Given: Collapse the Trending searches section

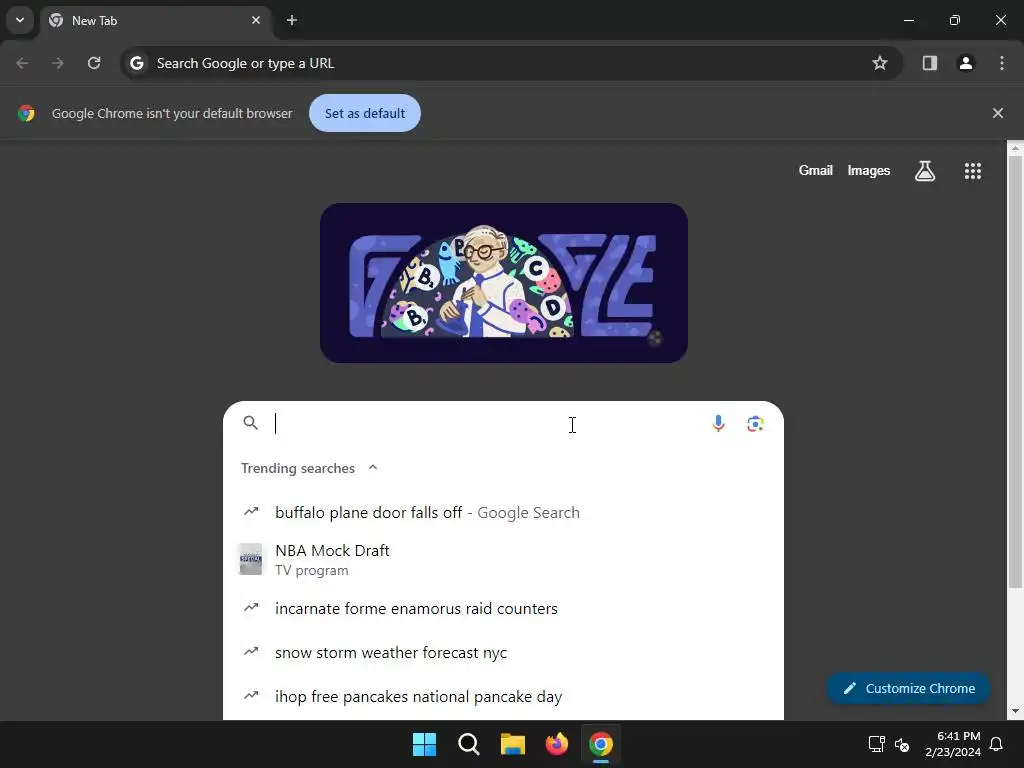Looking at the screenshot, I should click(x=373, y=468).
